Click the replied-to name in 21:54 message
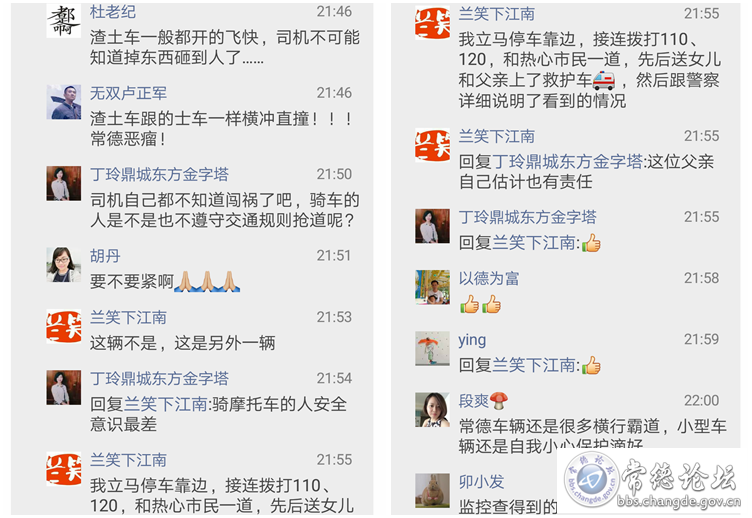752x518 pixels. point(165,404)
